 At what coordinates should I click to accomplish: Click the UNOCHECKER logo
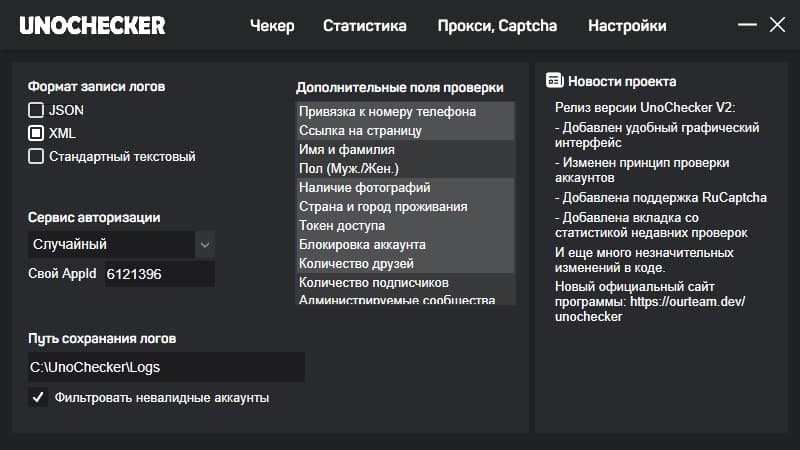[92, 26]
